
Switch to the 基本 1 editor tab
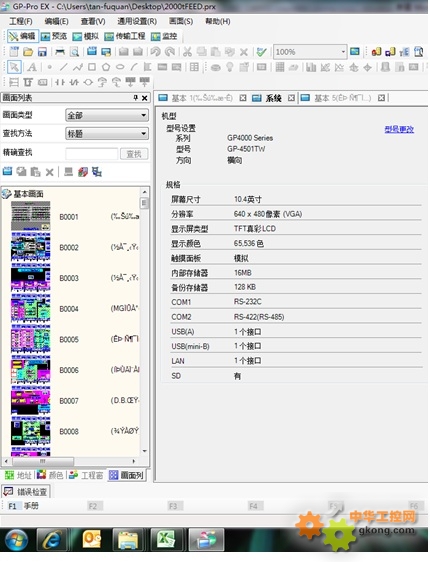(x=195, y=98)
